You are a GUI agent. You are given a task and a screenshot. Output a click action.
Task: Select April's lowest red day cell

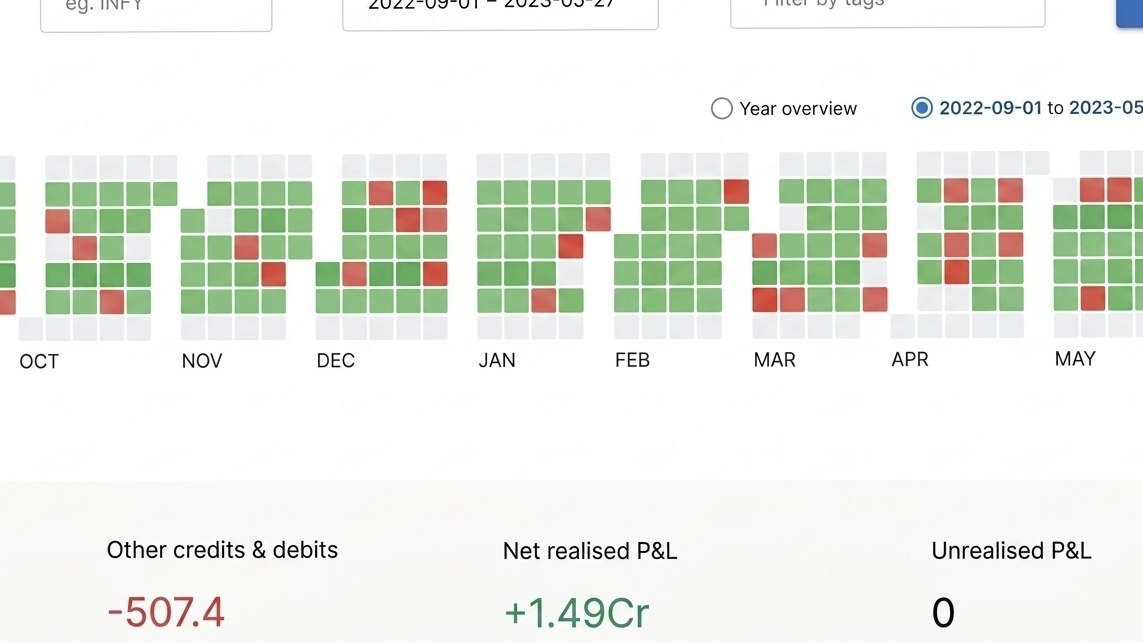click(x=956, y=272)
